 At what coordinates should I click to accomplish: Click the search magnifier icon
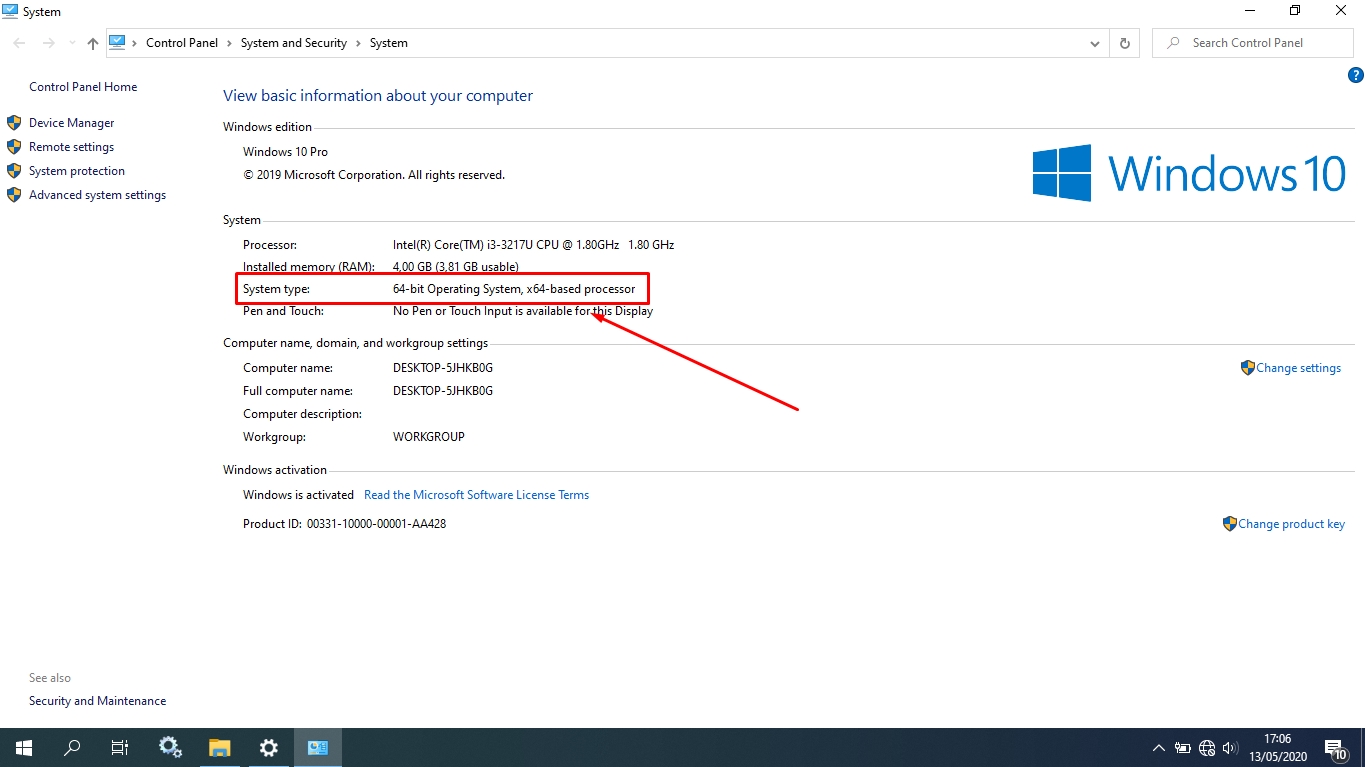(x=1172, y=43)
